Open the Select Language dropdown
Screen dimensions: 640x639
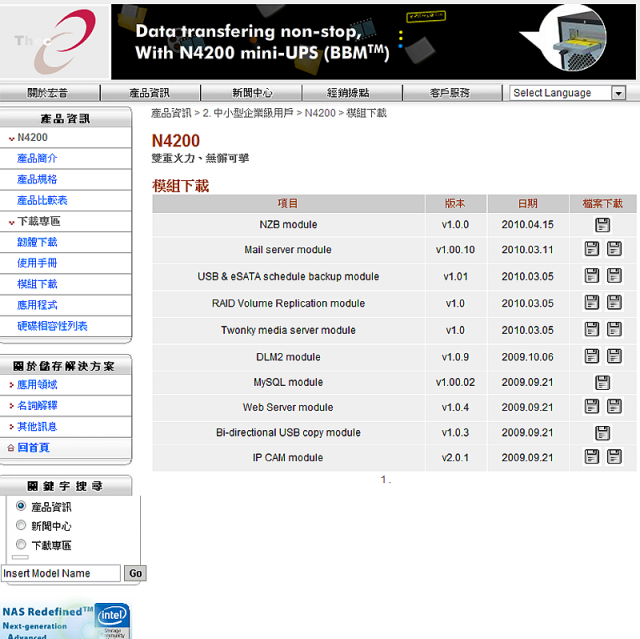point(567,93)
